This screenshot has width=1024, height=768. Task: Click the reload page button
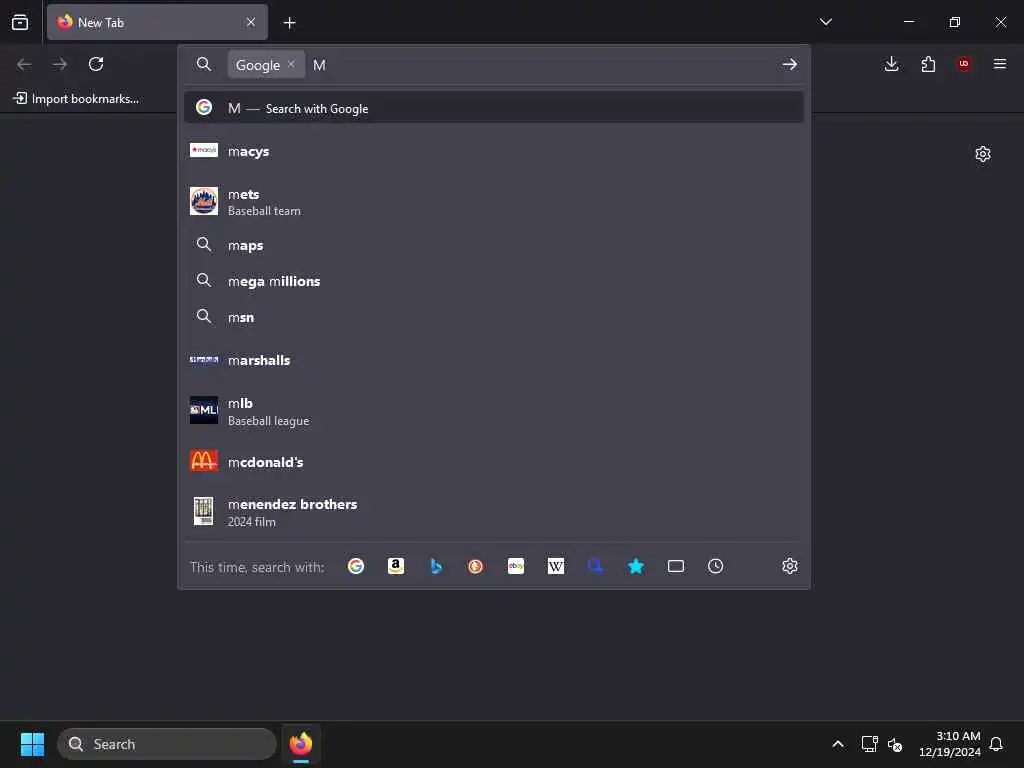(x=96, y=64)
